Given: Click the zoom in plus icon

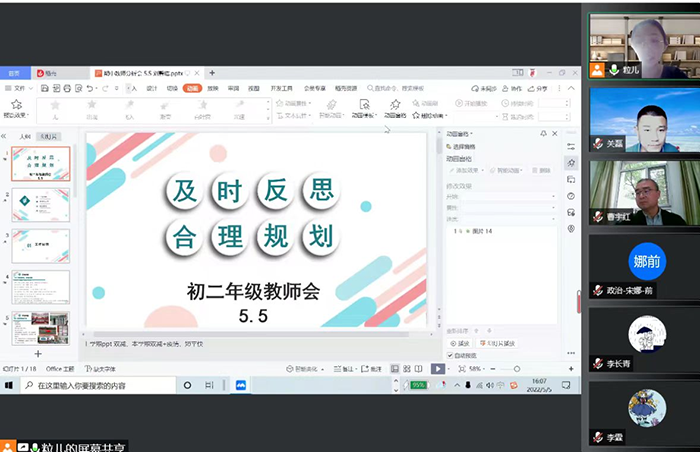Looking at the screenshot, I should coord(571,369).
